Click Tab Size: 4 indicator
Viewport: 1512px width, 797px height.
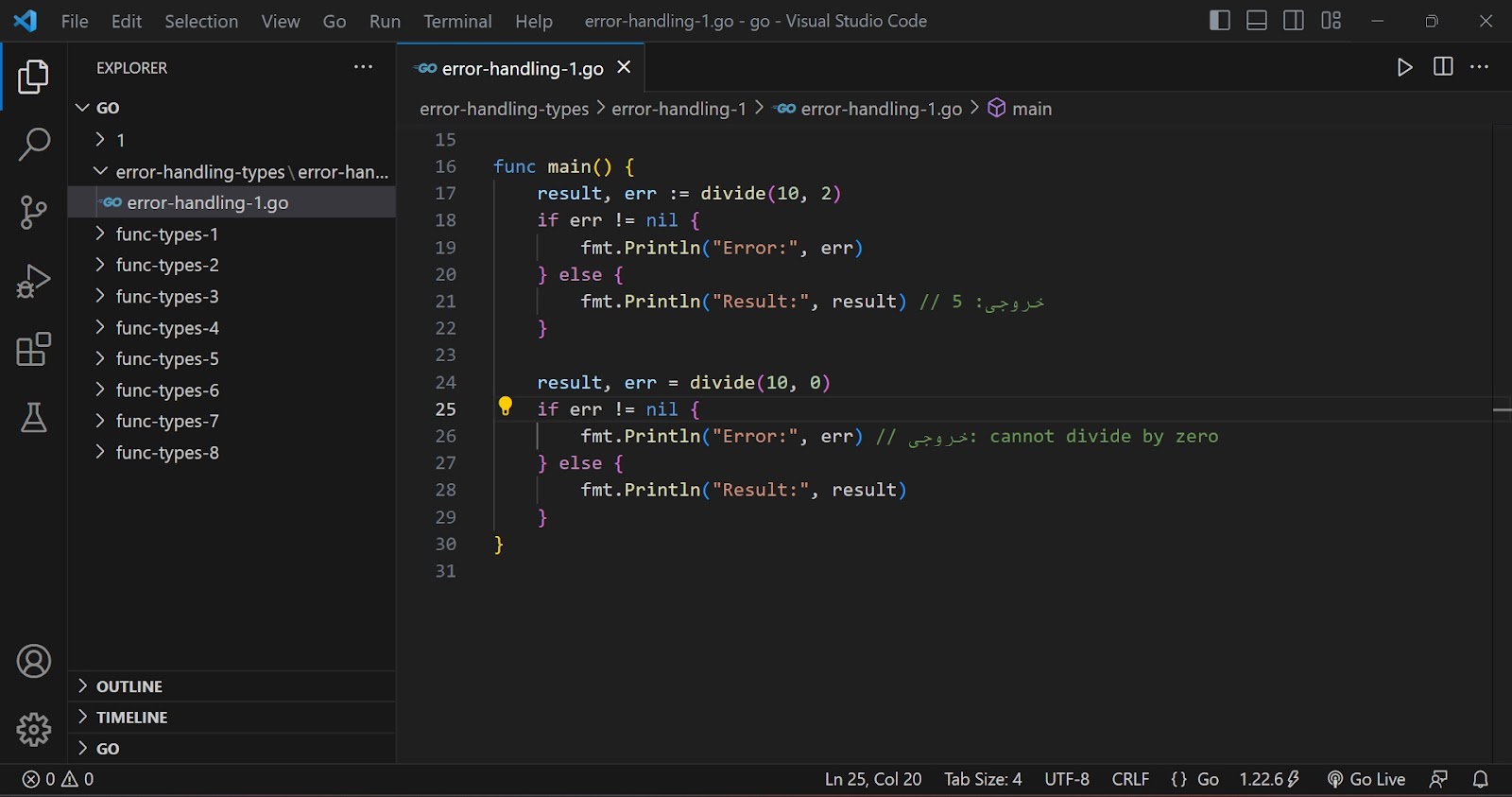983,779
